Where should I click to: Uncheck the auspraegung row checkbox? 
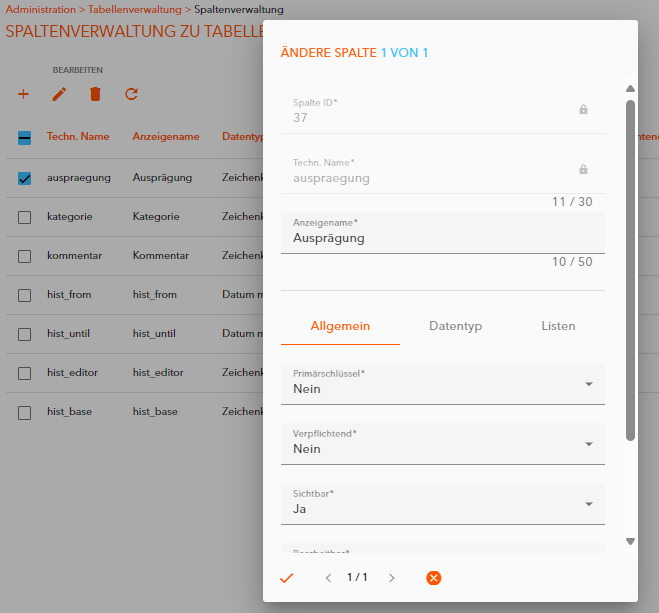[25, 178]
